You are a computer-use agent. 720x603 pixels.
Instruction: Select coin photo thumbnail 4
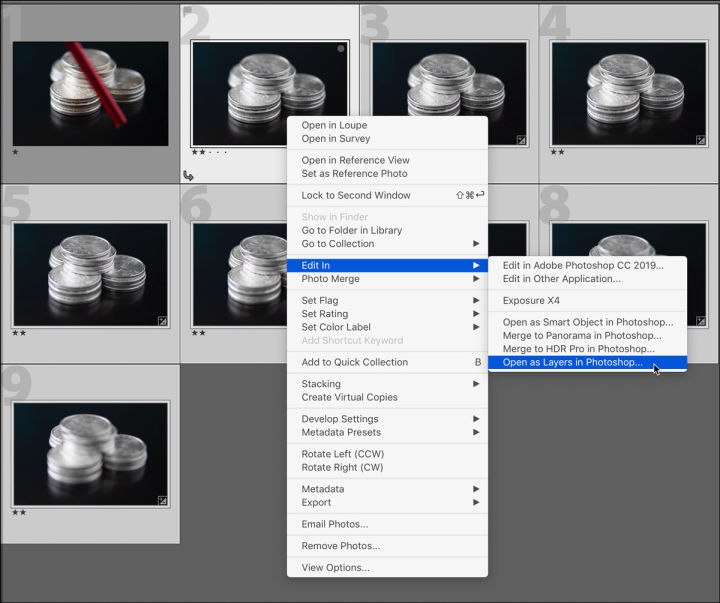point(629,94)
